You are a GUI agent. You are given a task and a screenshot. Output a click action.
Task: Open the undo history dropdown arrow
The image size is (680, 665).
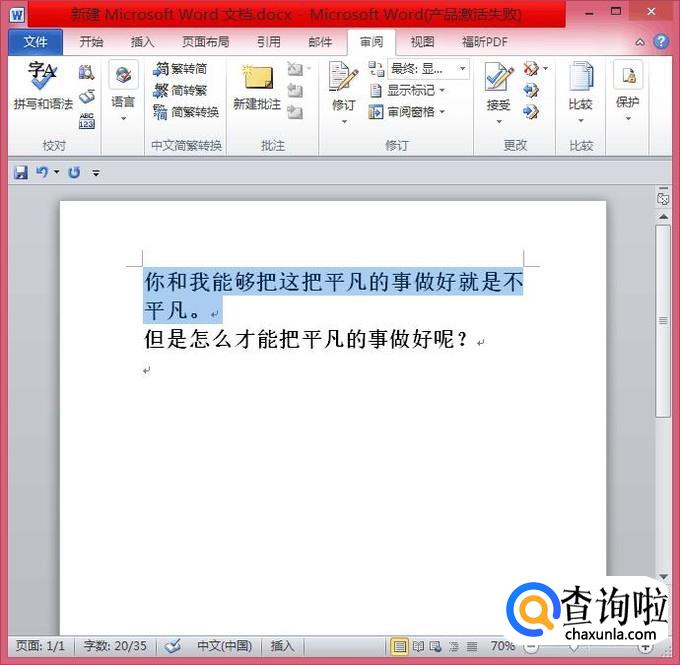point(56,173)
